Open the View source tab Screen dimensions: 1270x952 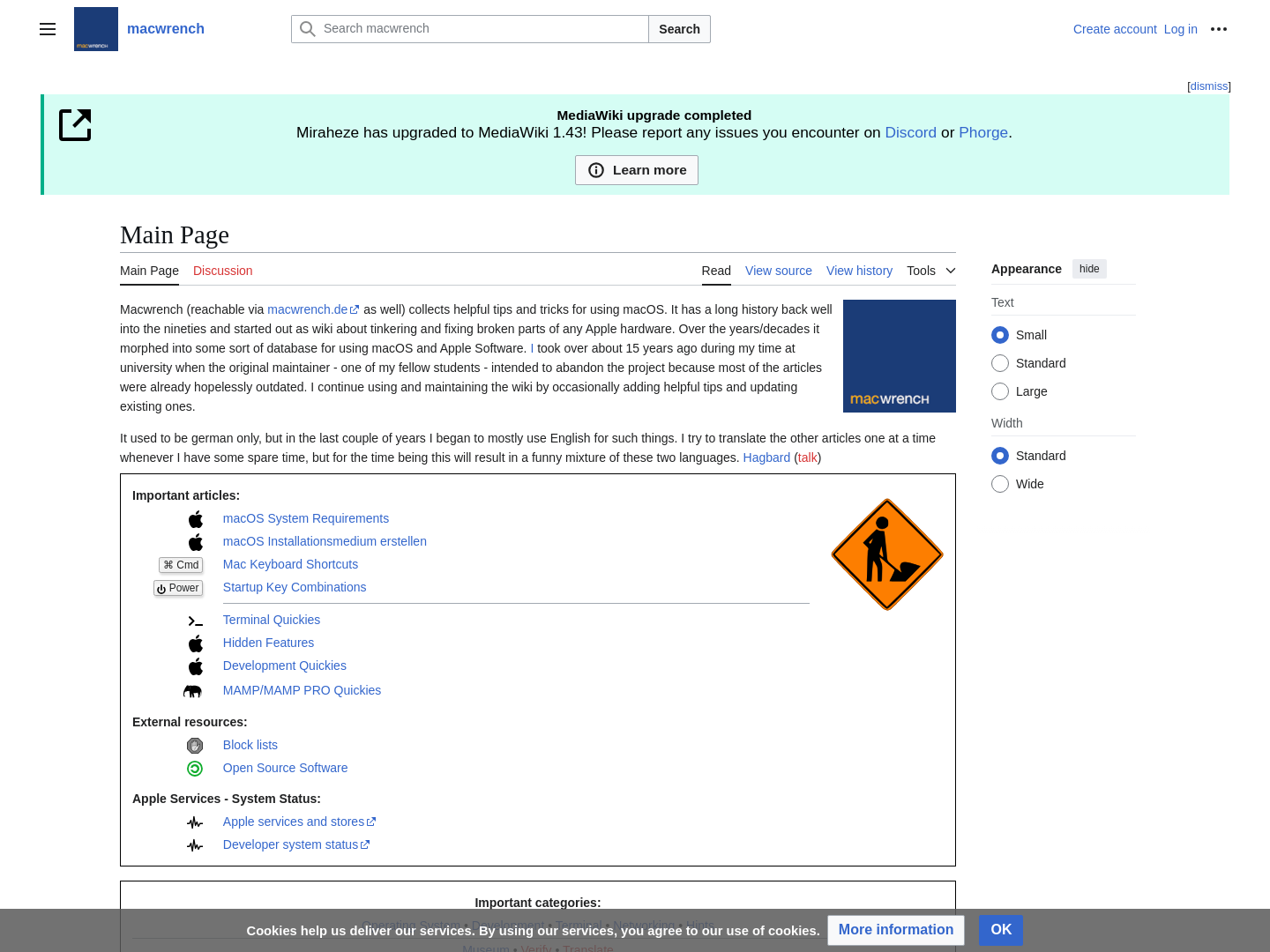point(779,271)
